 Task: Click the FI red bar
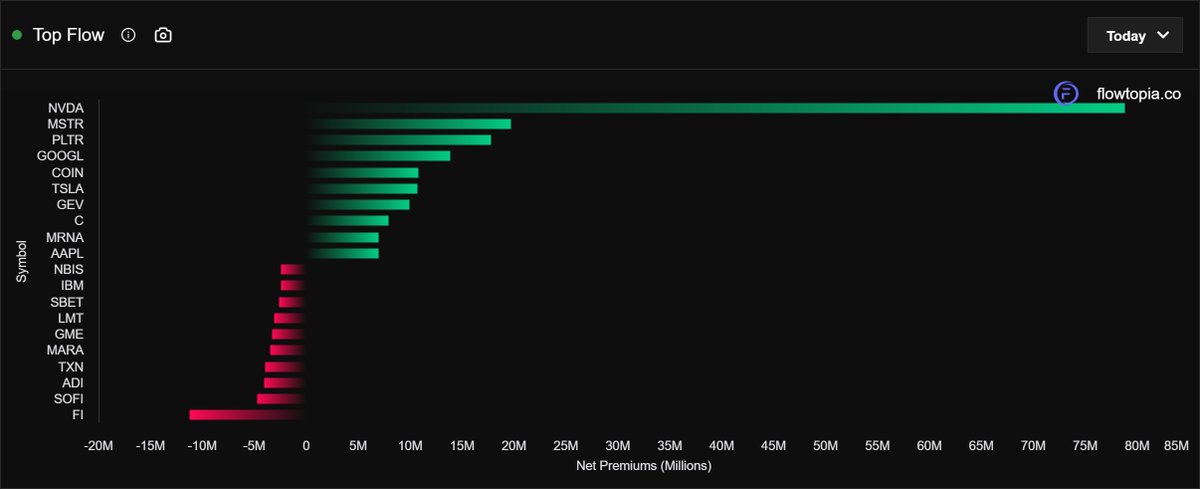(x=248, y=415)
